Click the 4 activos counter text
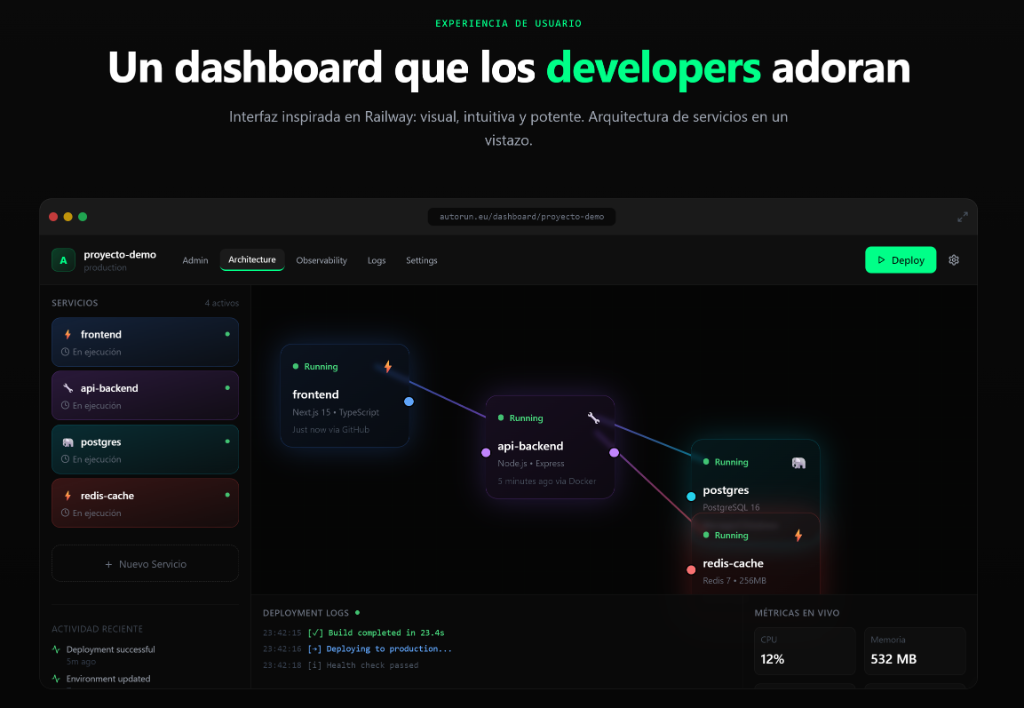Viewport: 1024px width, 708px height. (221, 303)
